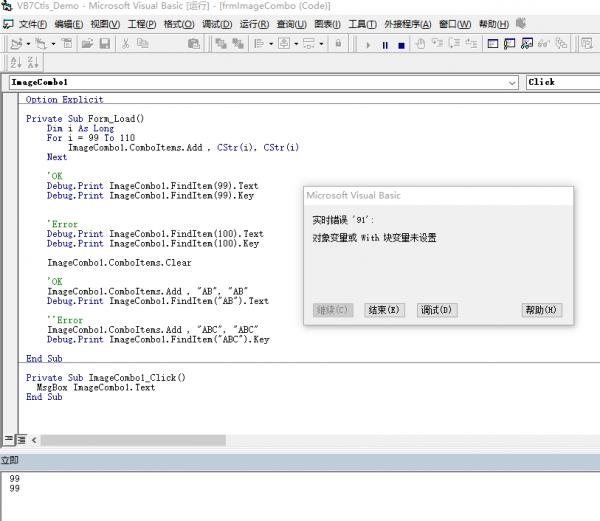The image size is (600, 521).
Task: Click the Bring to Front icon
Action: (221, 44)
